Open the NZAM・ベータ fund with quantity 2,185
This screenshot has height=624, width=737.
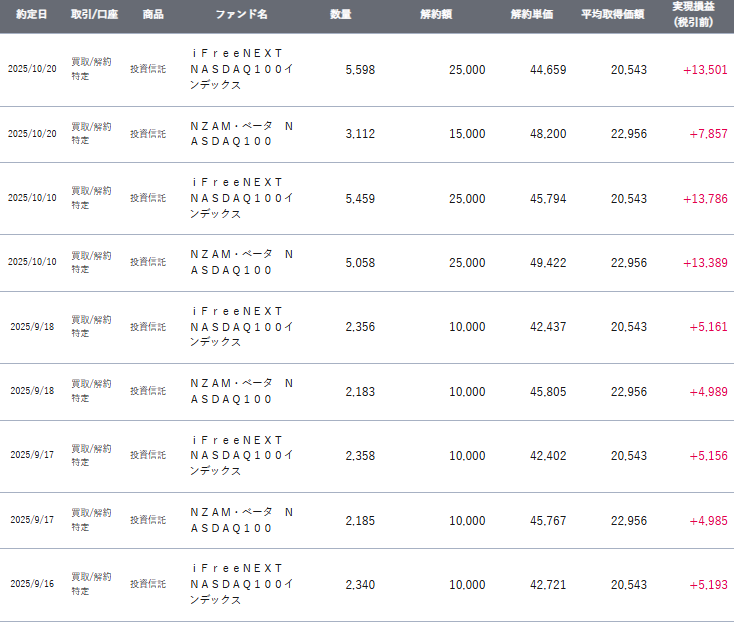241,520
